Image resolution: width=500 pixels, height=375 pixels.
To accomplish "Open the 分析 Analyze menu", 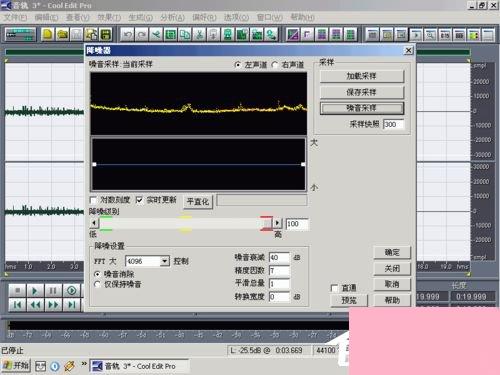I will [172, 17].
